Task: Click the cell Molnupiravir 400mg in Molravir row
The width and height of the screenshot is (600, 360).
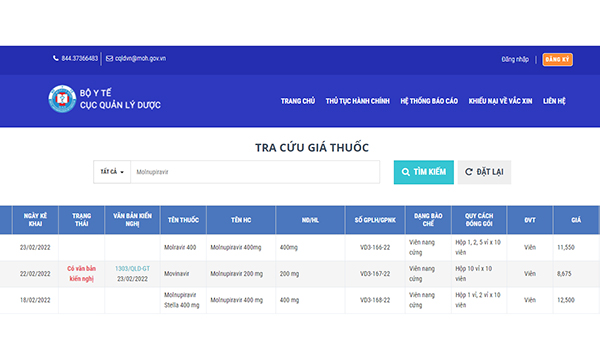Action: [236, 248]
